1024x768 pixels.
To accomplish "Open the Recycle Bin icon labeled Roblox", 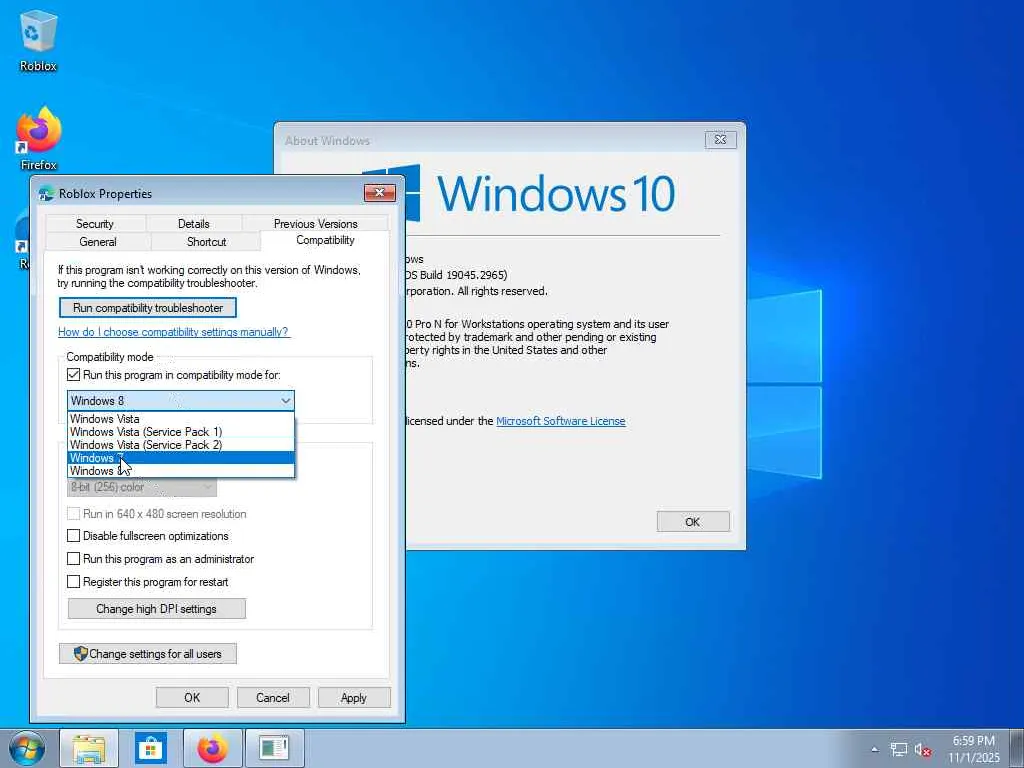I will click(x=39, y=40).
